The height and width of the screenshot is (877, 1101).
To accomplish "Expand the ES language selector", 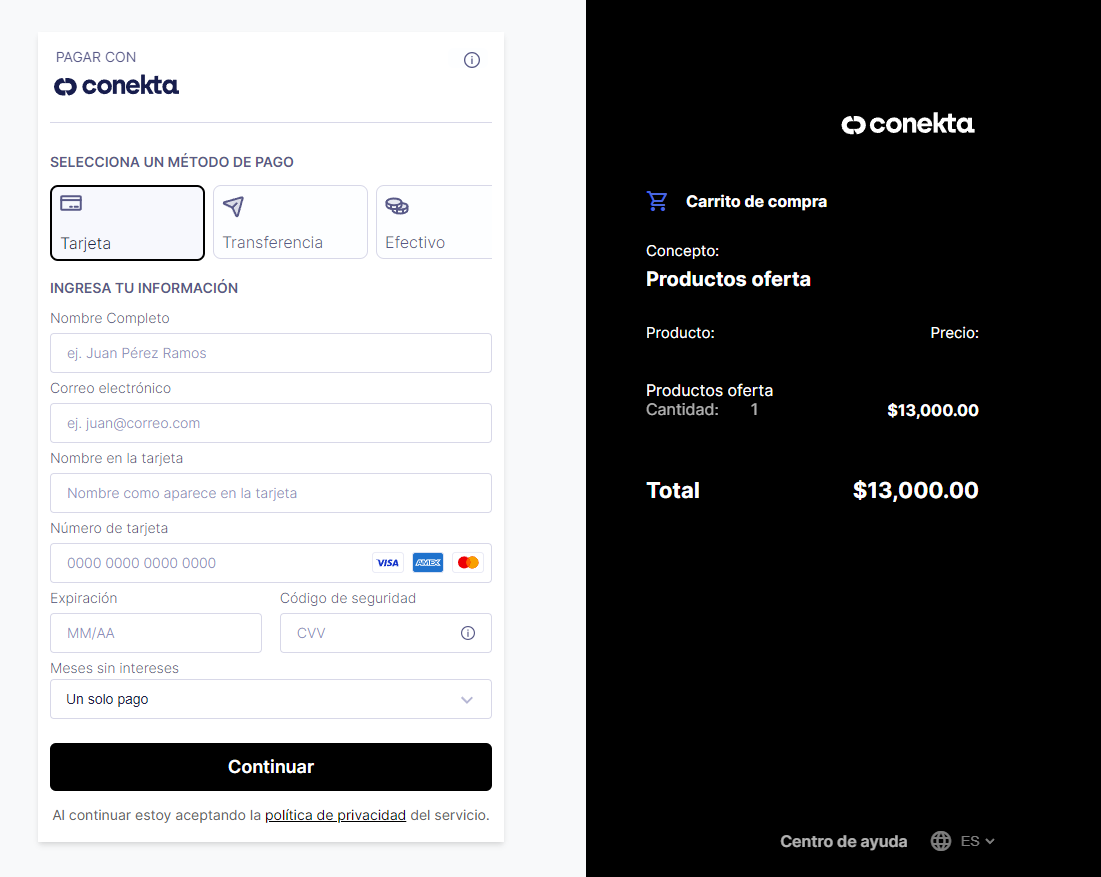I will (977, 841).
